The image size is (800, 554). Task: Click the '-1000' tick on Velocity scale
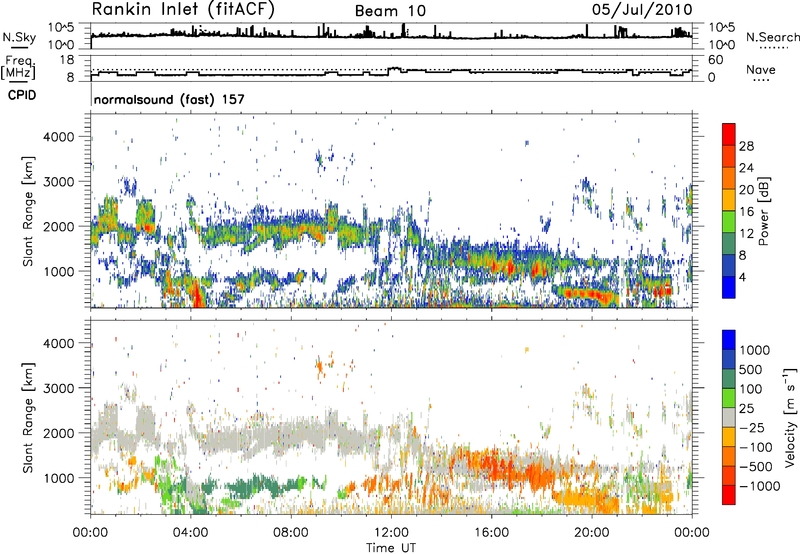(760, 486)
